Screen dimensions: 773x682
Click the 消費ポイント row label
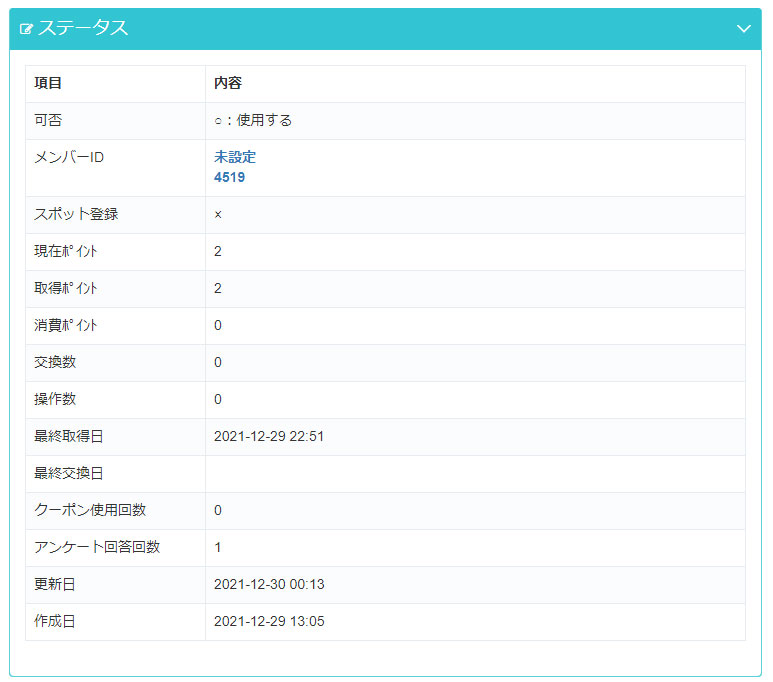(x=66, y=325)
